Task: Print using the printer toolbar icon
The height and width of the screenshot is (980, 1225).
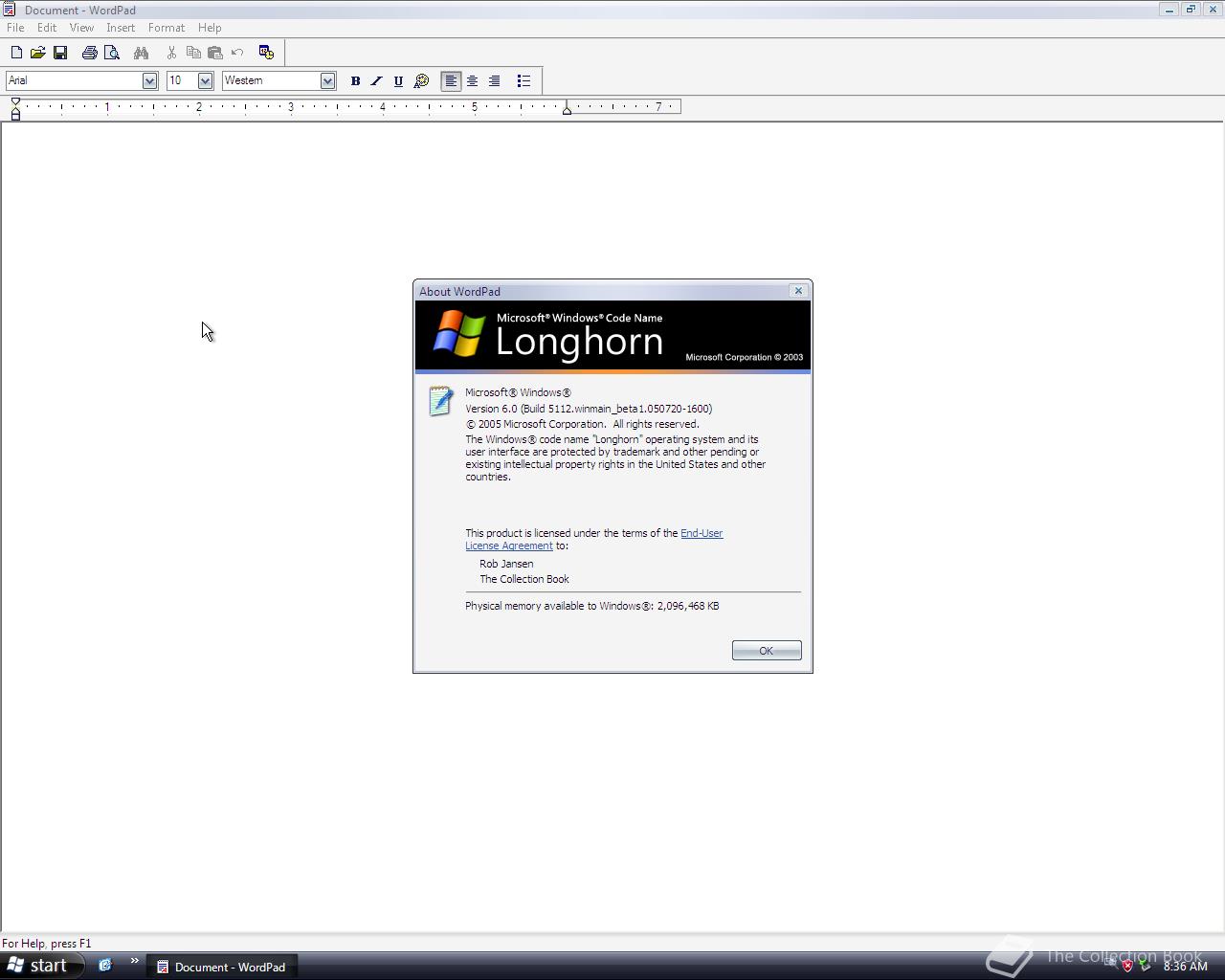Action: coord(89,53)
